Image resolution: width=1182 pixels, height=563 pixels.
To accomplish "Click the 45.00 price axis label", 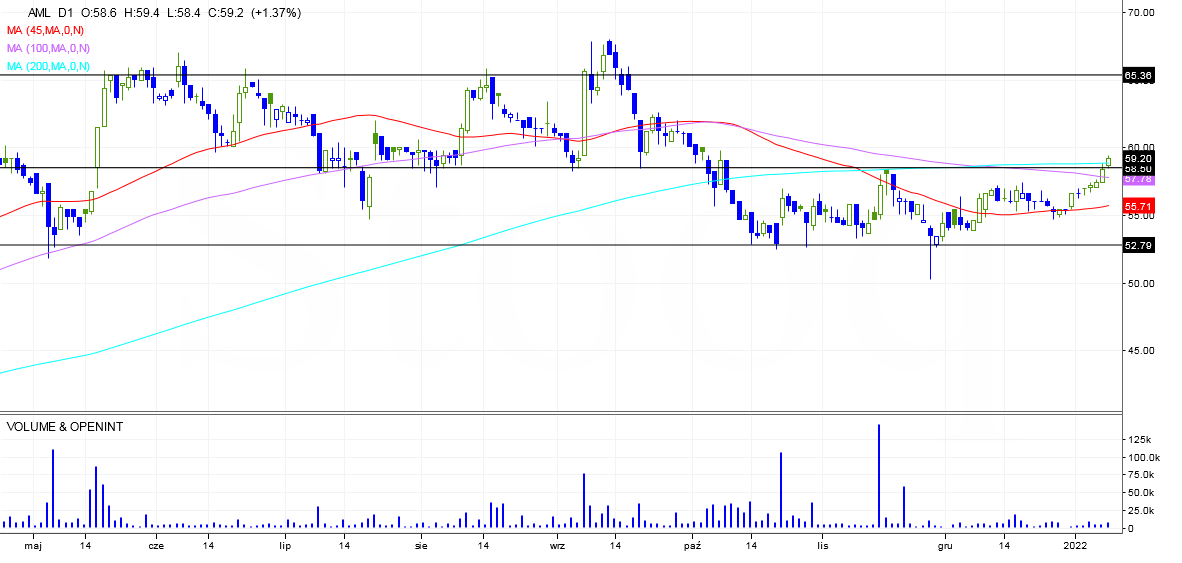I will point(1140,351).
